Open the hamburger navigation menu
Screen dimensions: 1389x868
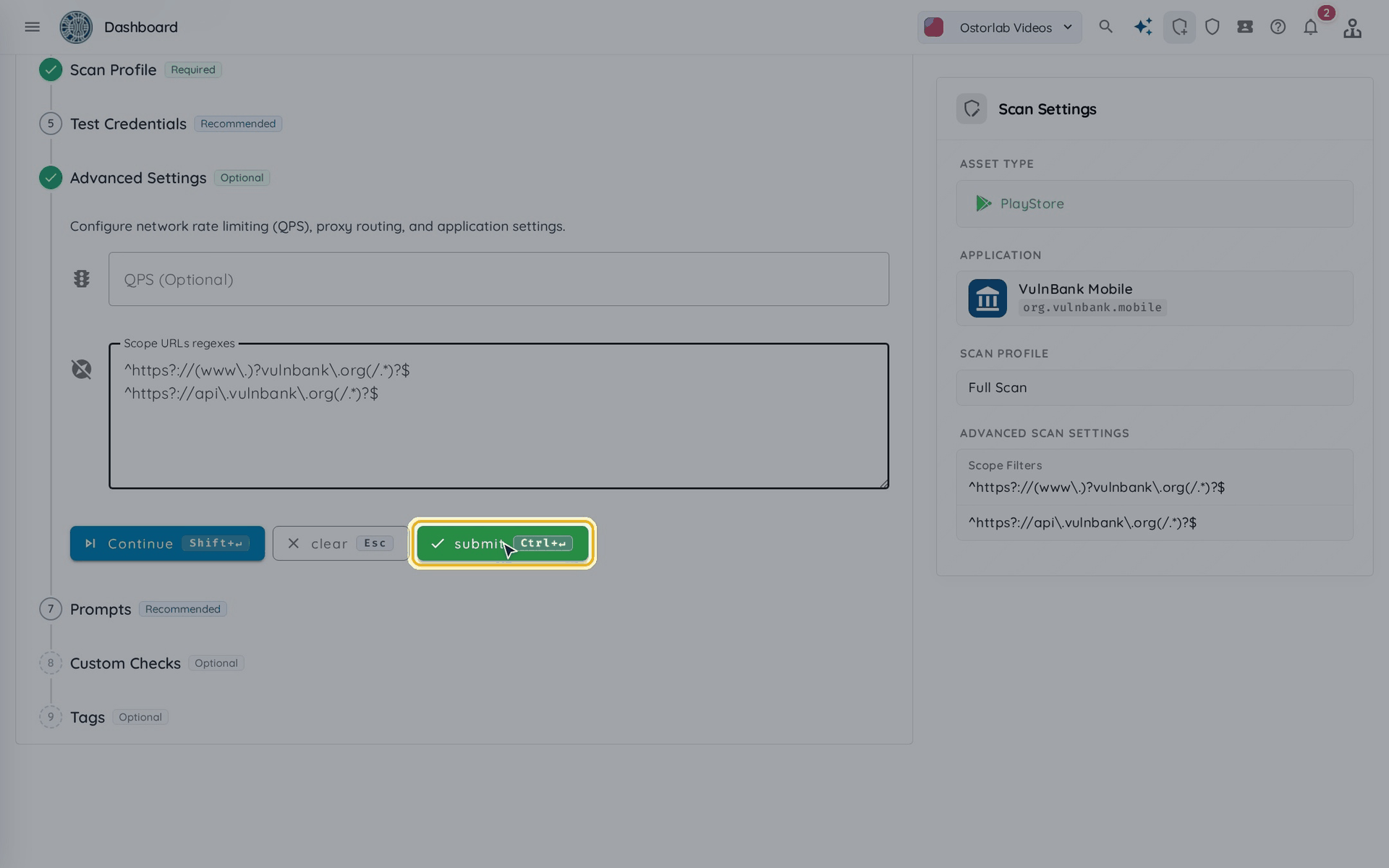click(x=32, y=27)
